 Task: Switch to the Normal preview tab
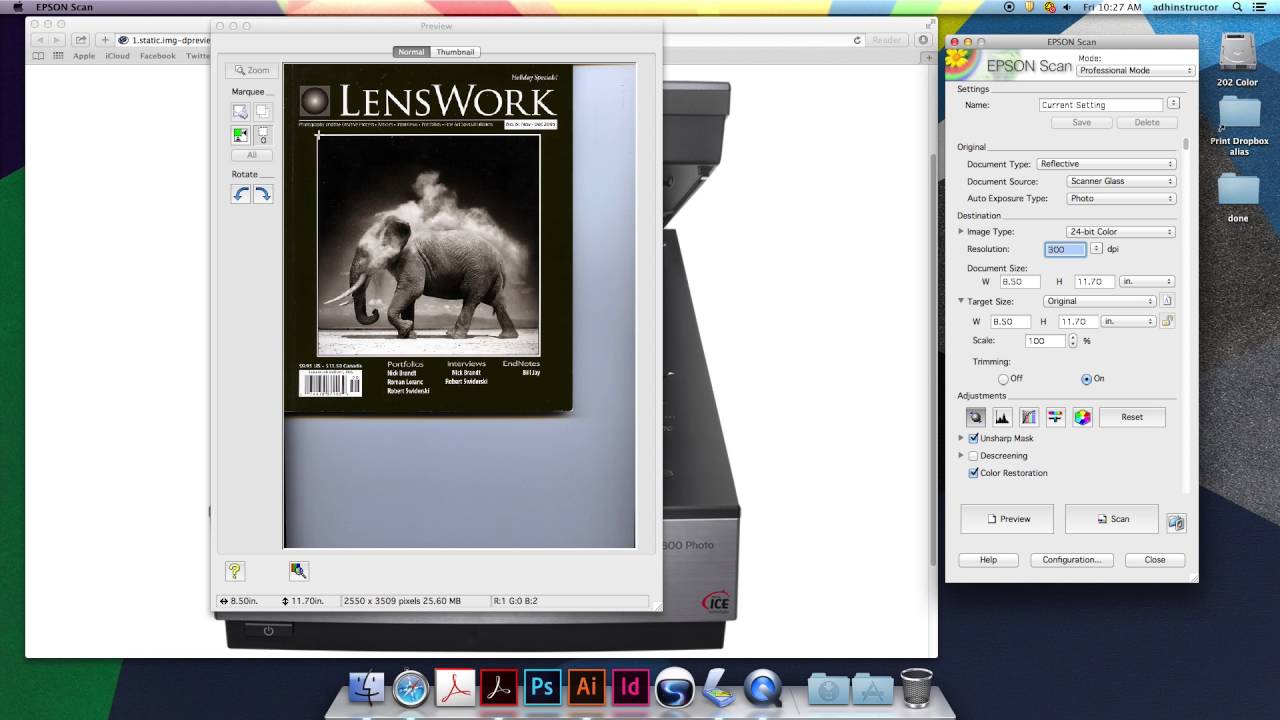(x=411, y=52)
